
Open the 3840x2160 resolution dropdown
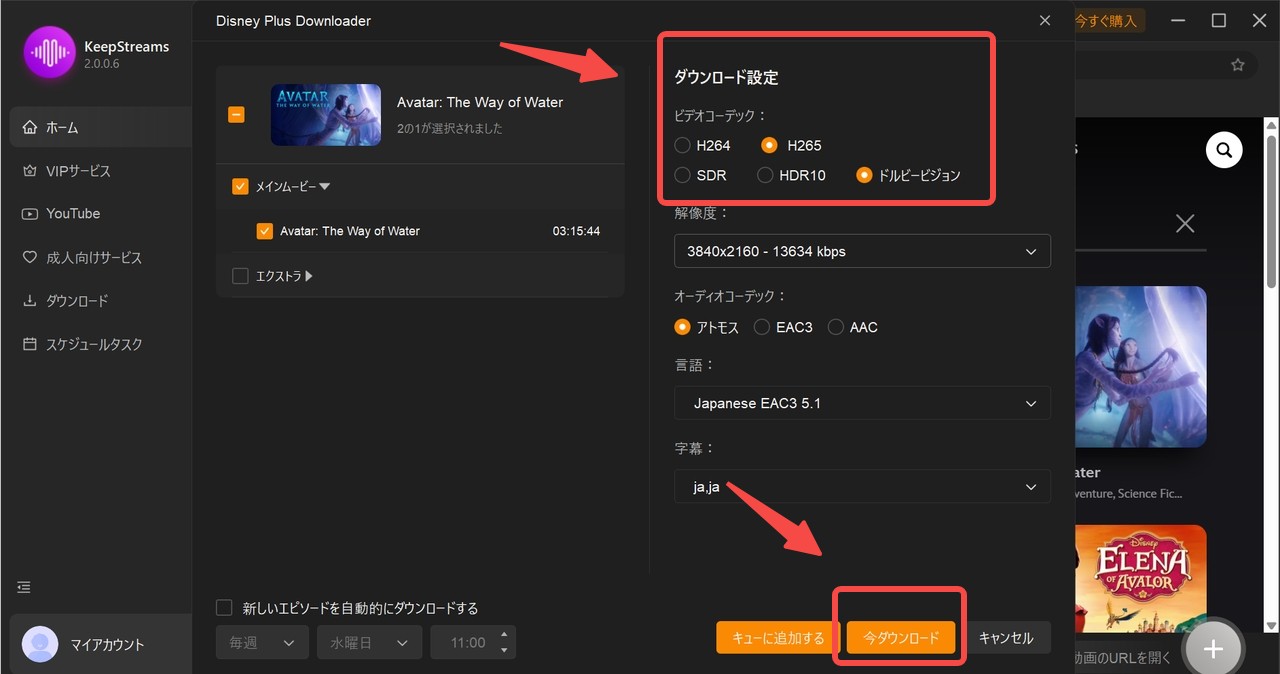(x=862, y=251)
